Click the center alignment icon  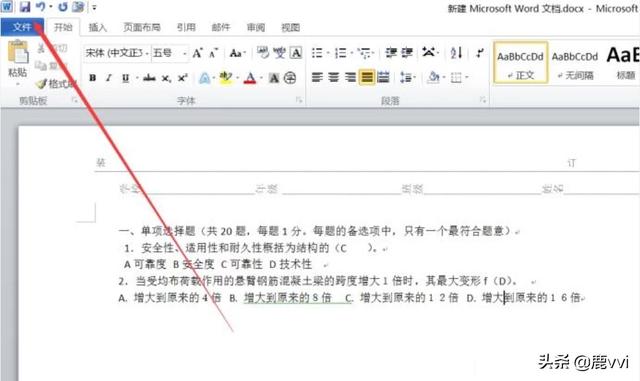[x=334, y=77]
